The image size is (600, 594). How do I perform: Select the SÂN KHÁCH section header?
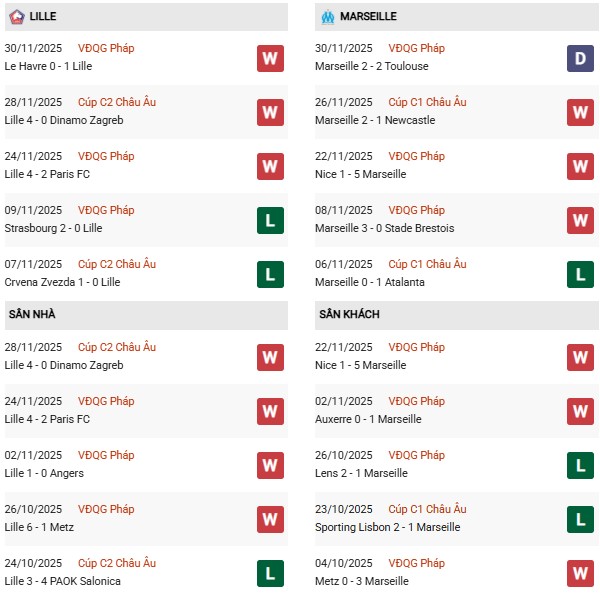click(x=349, y=315)
